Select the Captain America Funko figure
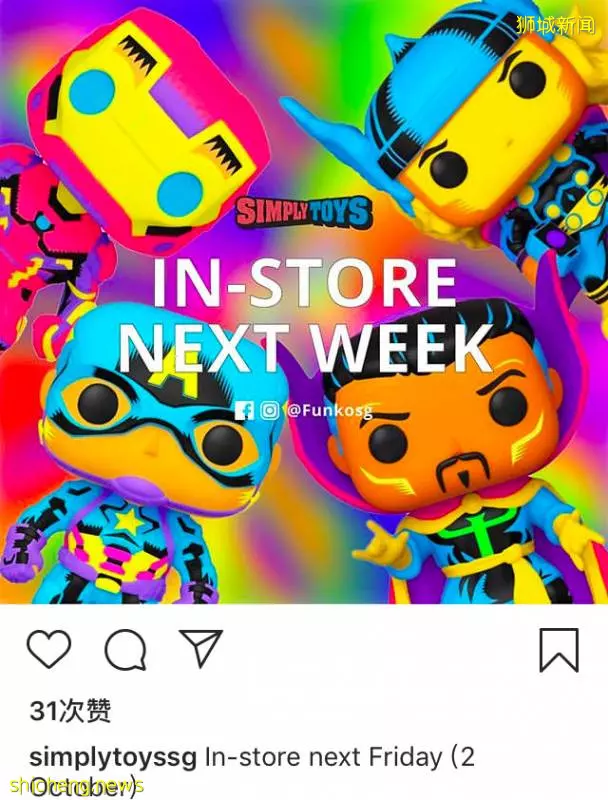 (128, 459)
